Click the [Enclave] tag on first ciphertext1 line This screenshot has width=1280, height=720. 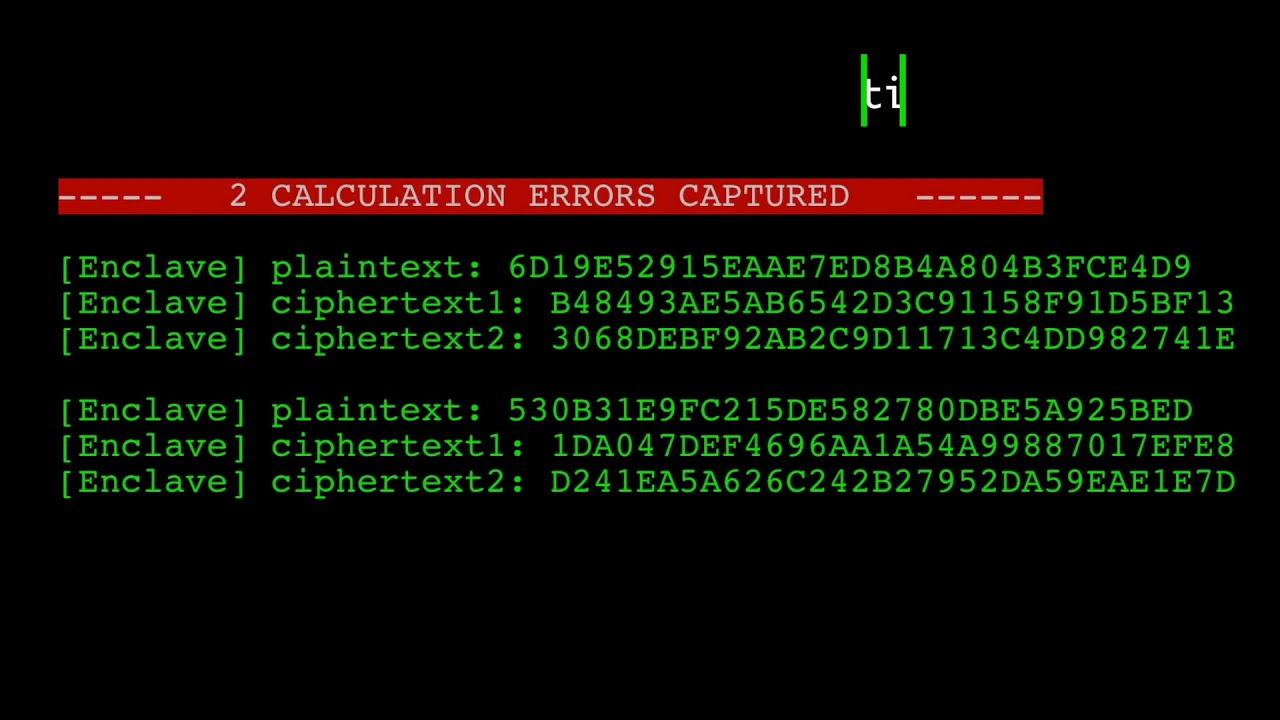coord(152,304)
